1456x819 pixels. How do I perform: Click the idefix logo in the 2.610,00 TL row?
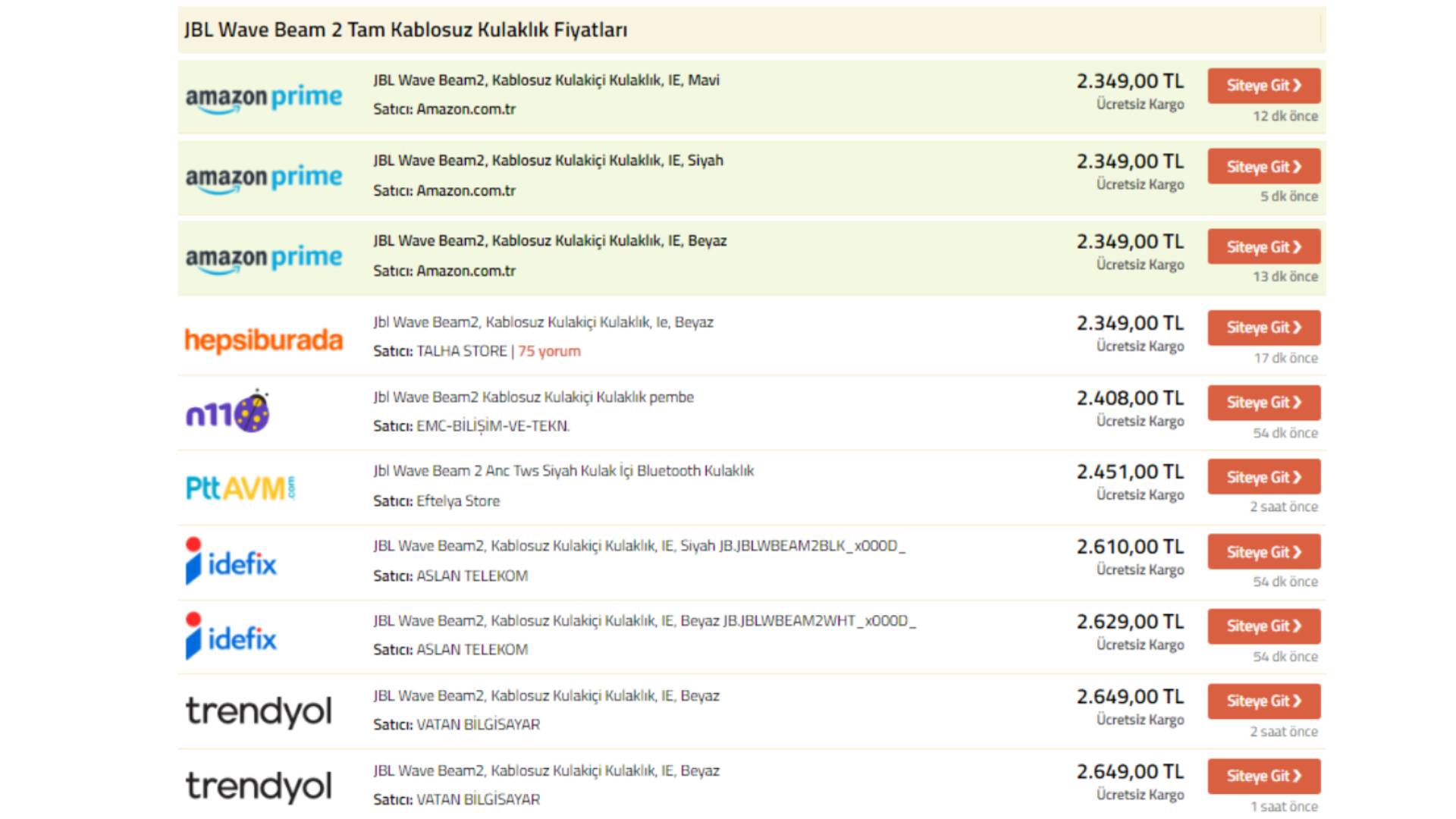(x=231, y=561)
